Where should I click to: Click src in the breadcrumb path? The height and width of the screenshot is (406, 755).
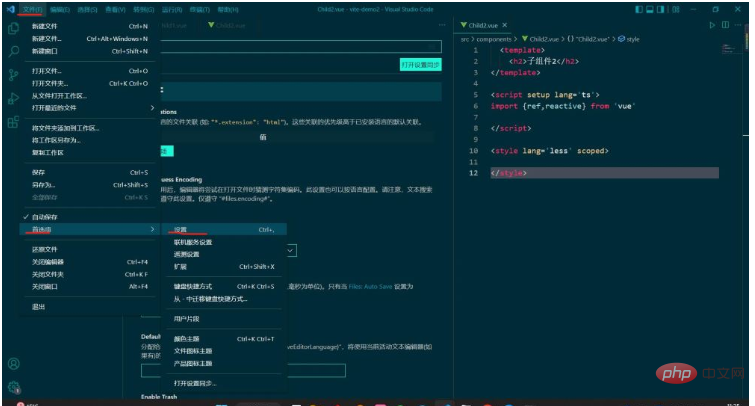click(465, 39)
